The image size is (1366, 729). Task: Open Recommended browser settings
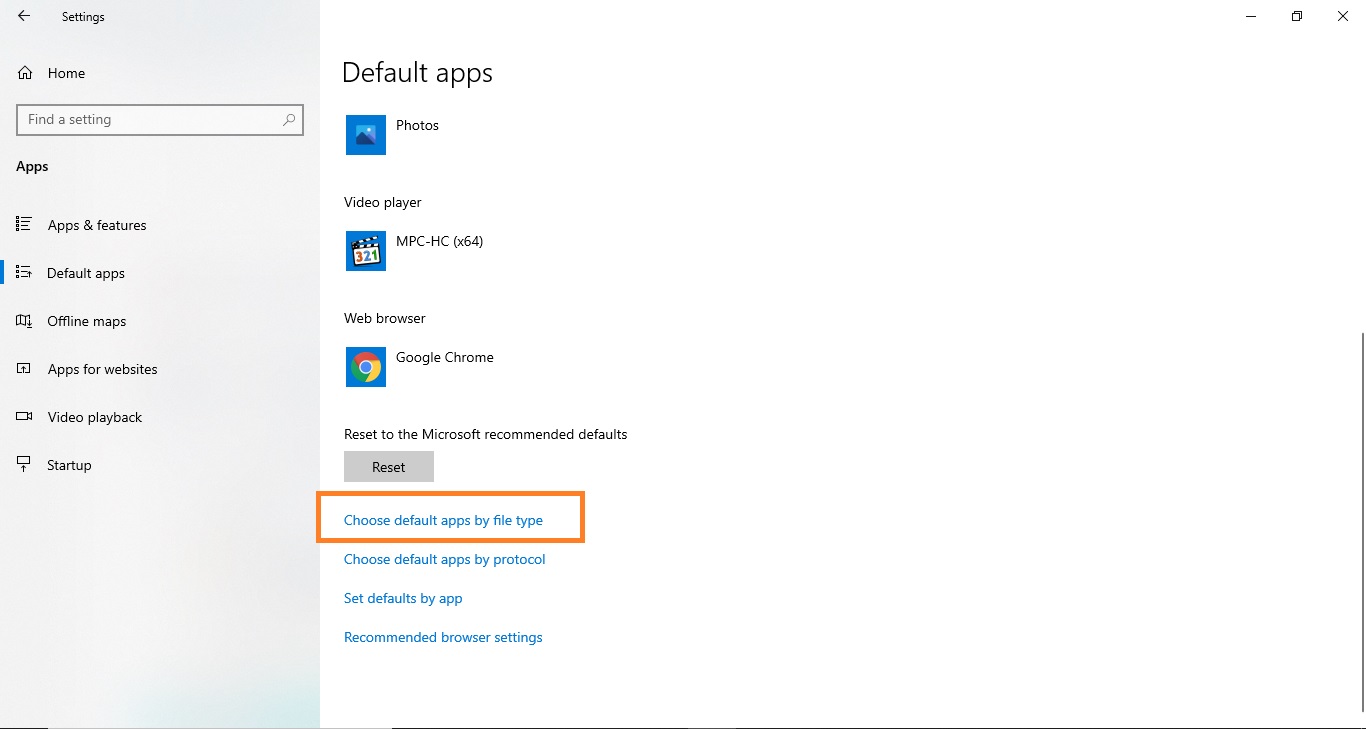[x=443, y=637]
